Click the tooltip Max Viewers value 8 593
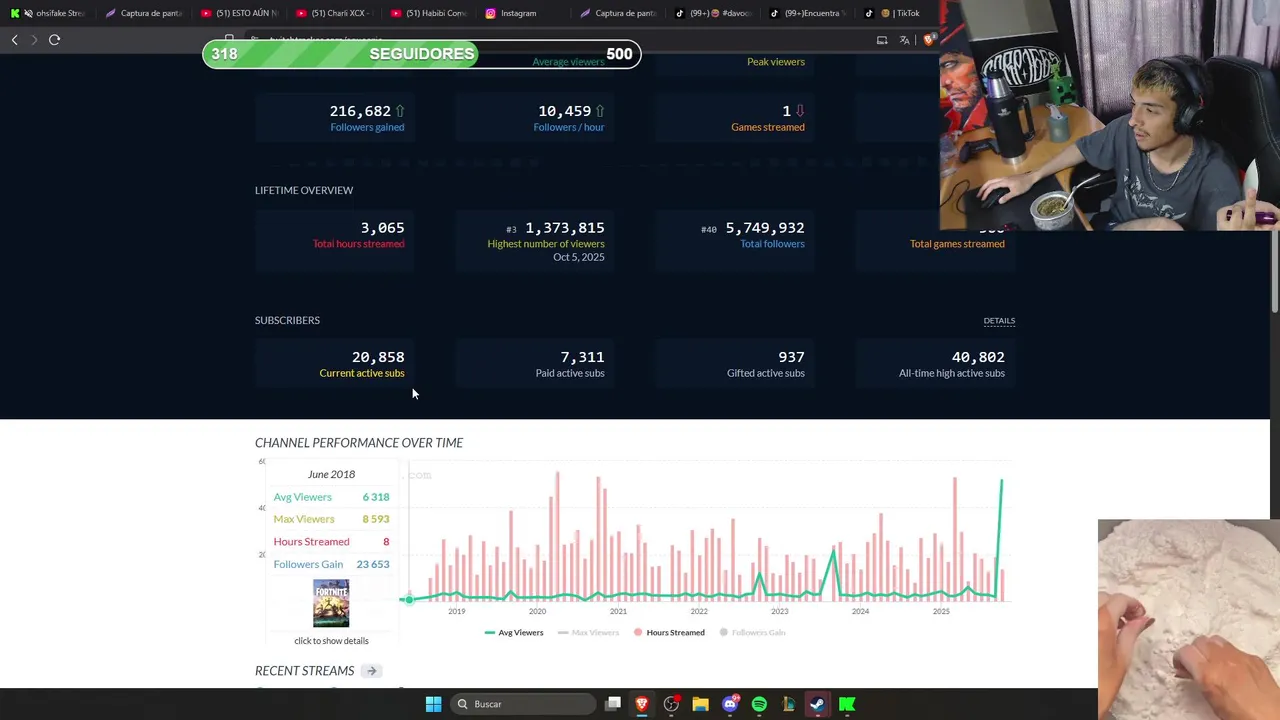The image size is (1280, 720). point(376,519)
